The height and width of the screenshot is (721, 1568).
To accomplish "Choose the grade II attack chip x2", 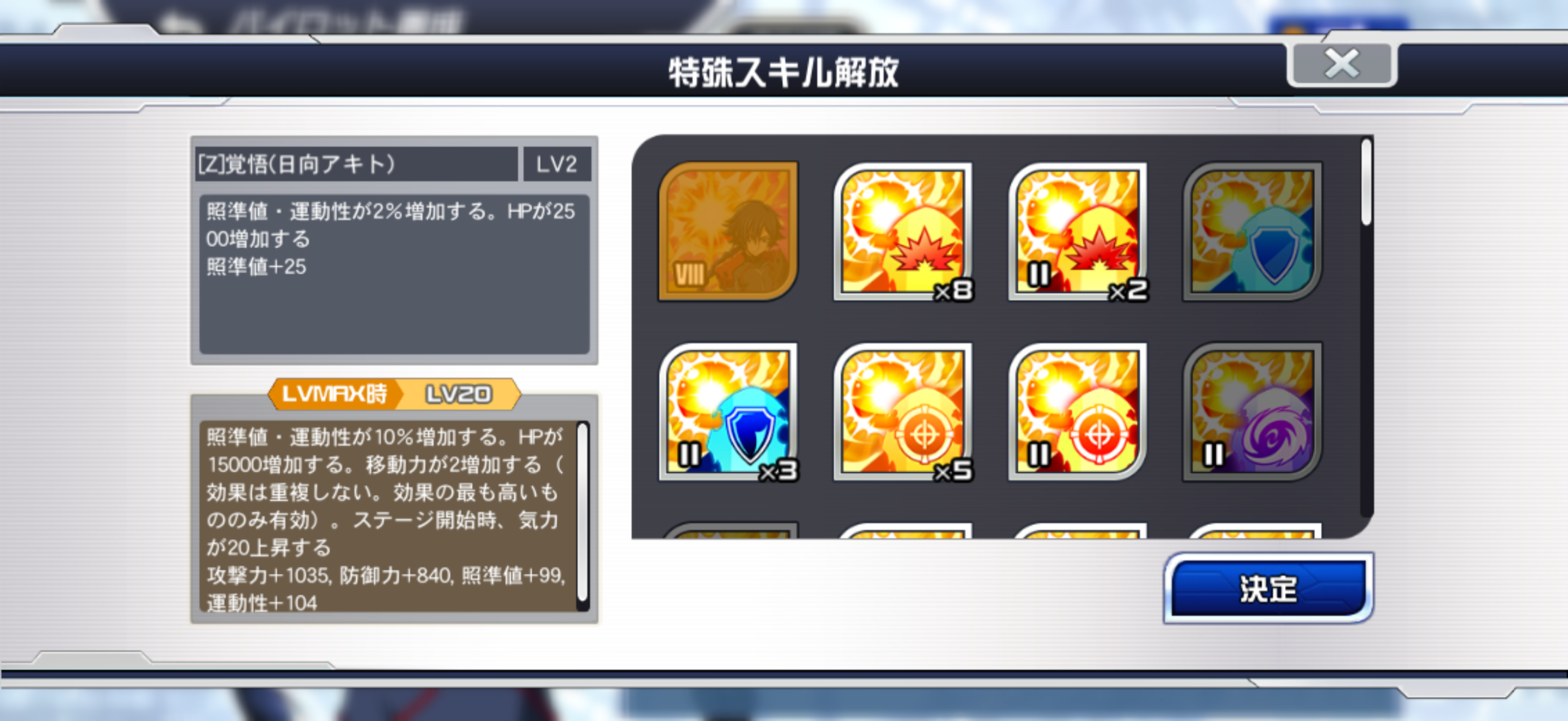I will 1077,231.
